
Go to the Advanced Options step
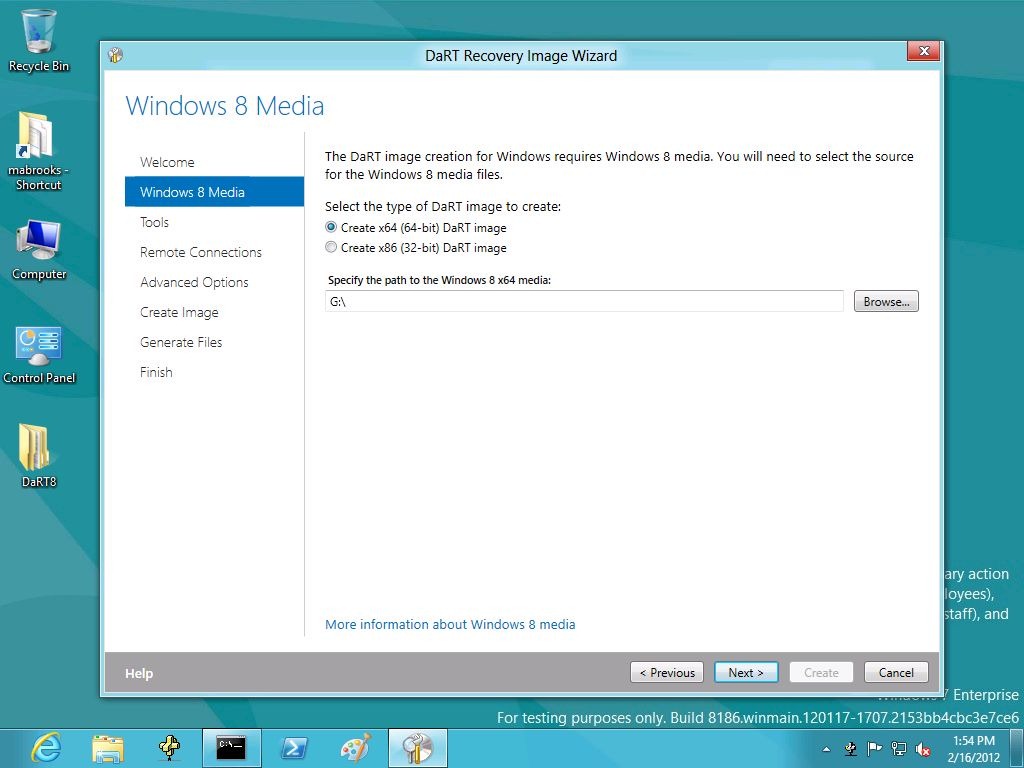click(x=194, y=282)
